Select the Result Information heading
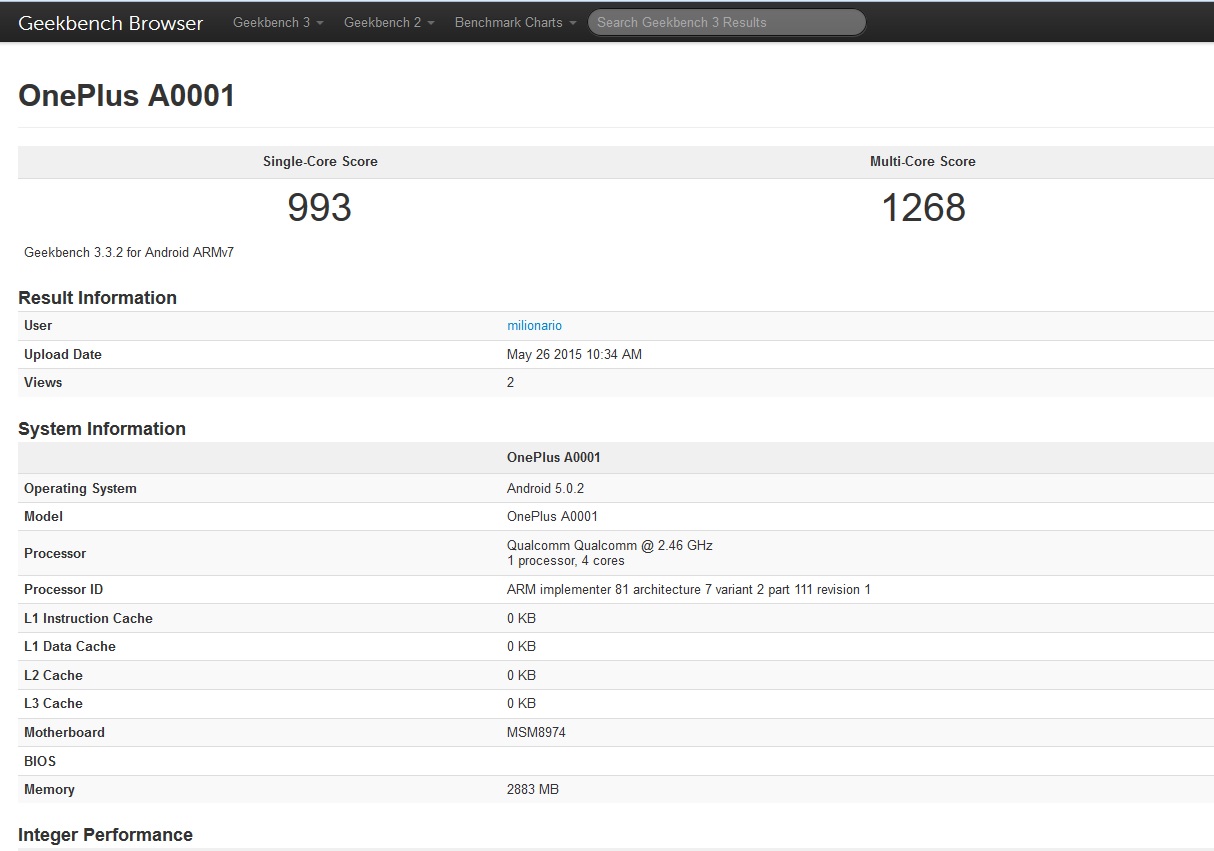This screenshot has width=1214, height=851. click(98, 298)
